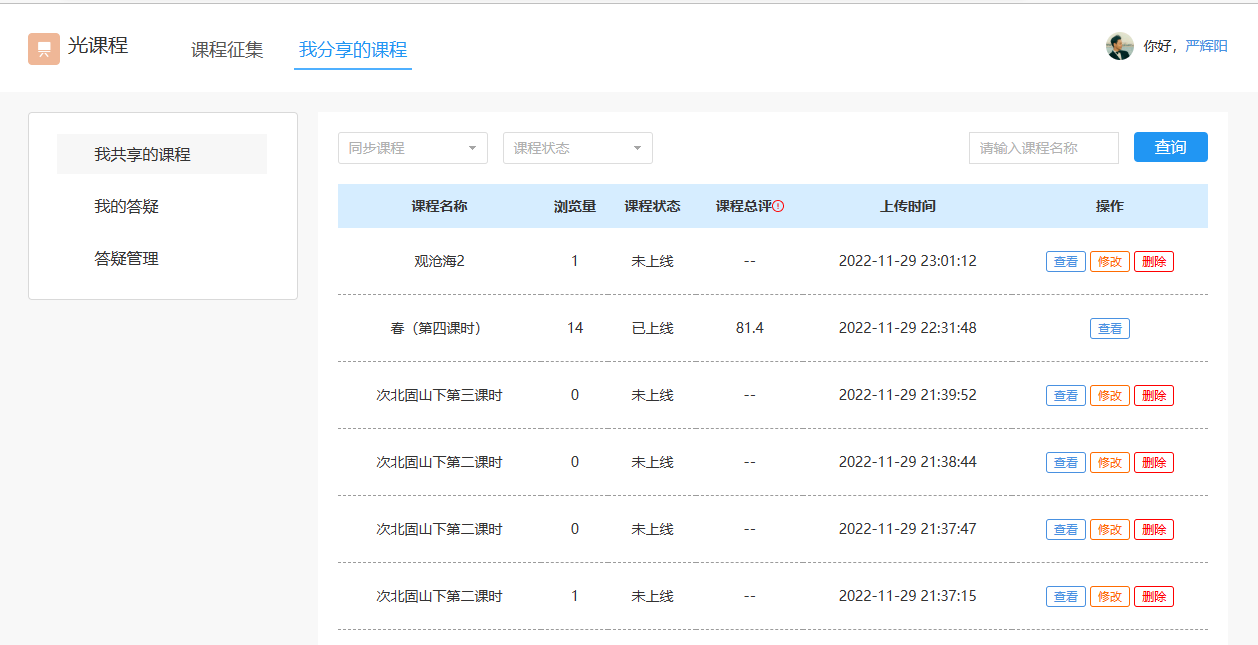Click the username link 严辉阳
Viewport: 1258px width, 645px height.
click(x=1206, y=46)
